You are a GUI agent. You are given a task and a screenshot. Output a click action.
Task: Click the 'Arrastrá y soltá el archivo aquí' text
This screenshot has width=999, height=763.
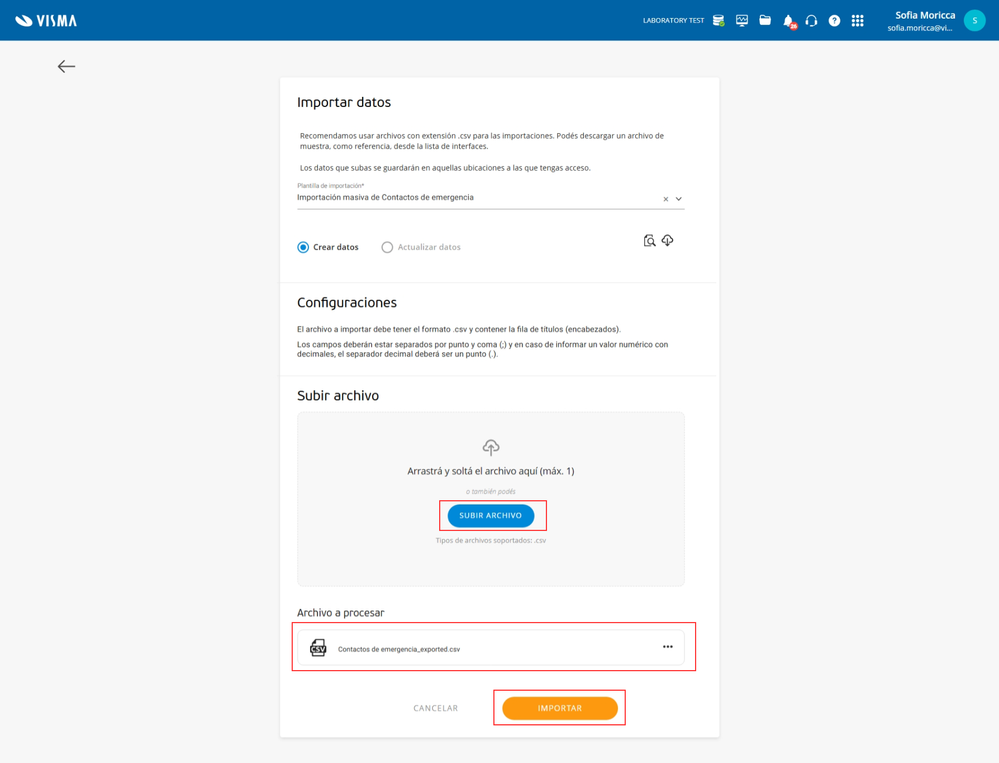point(491,471)
